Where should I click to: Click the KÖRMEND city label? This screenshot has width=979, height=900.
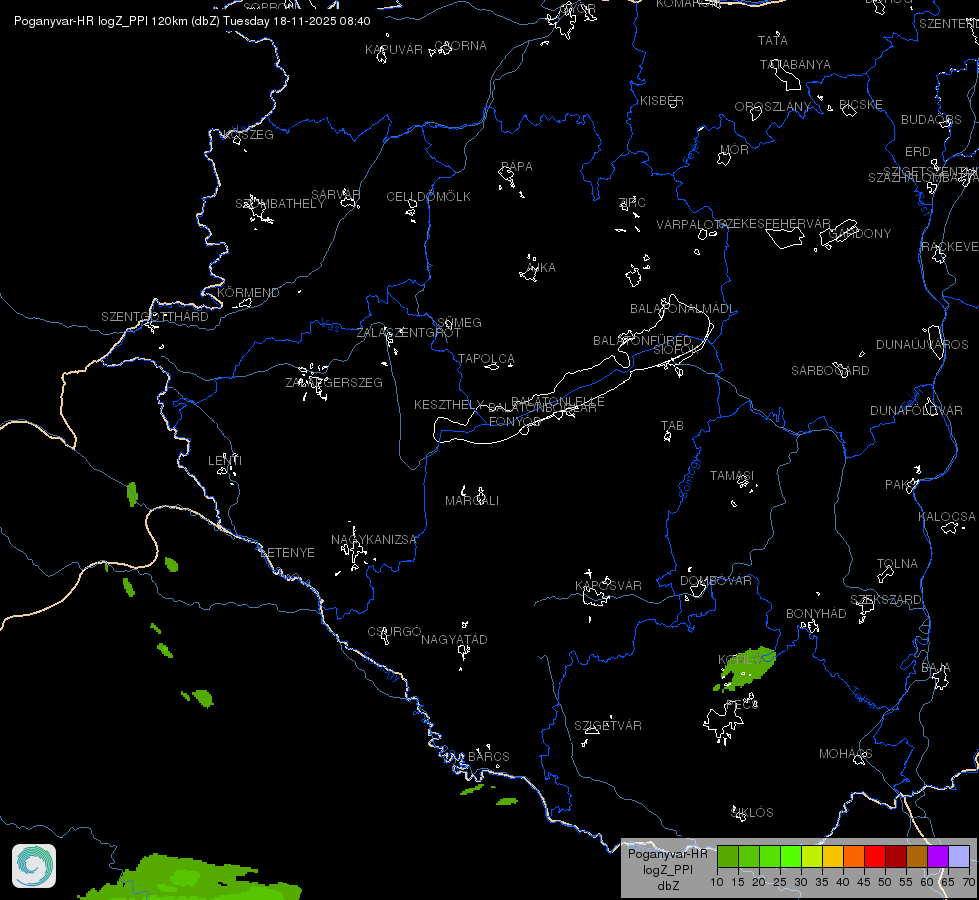[x=248, y=292]
